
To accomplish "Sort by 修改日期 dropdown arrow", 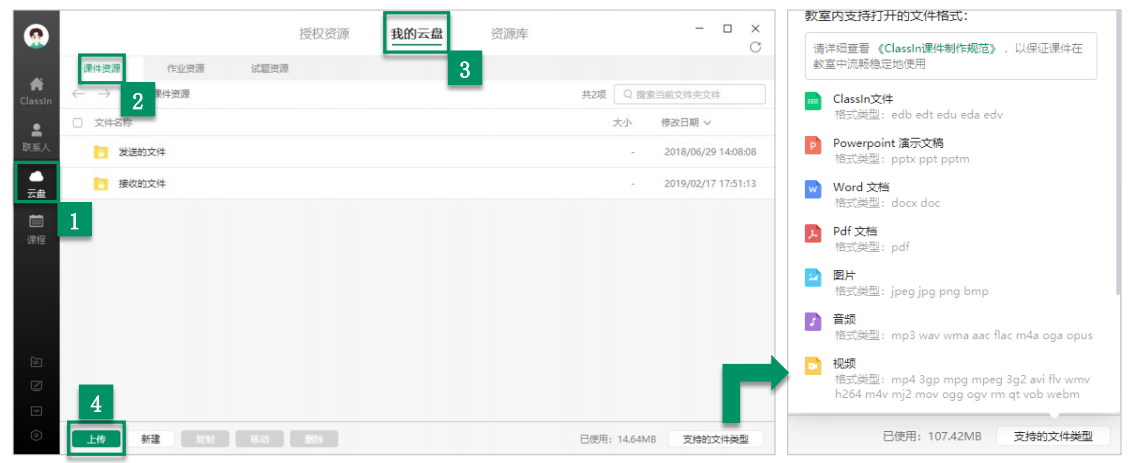I will pyautogui.click(x=708, y=123).
